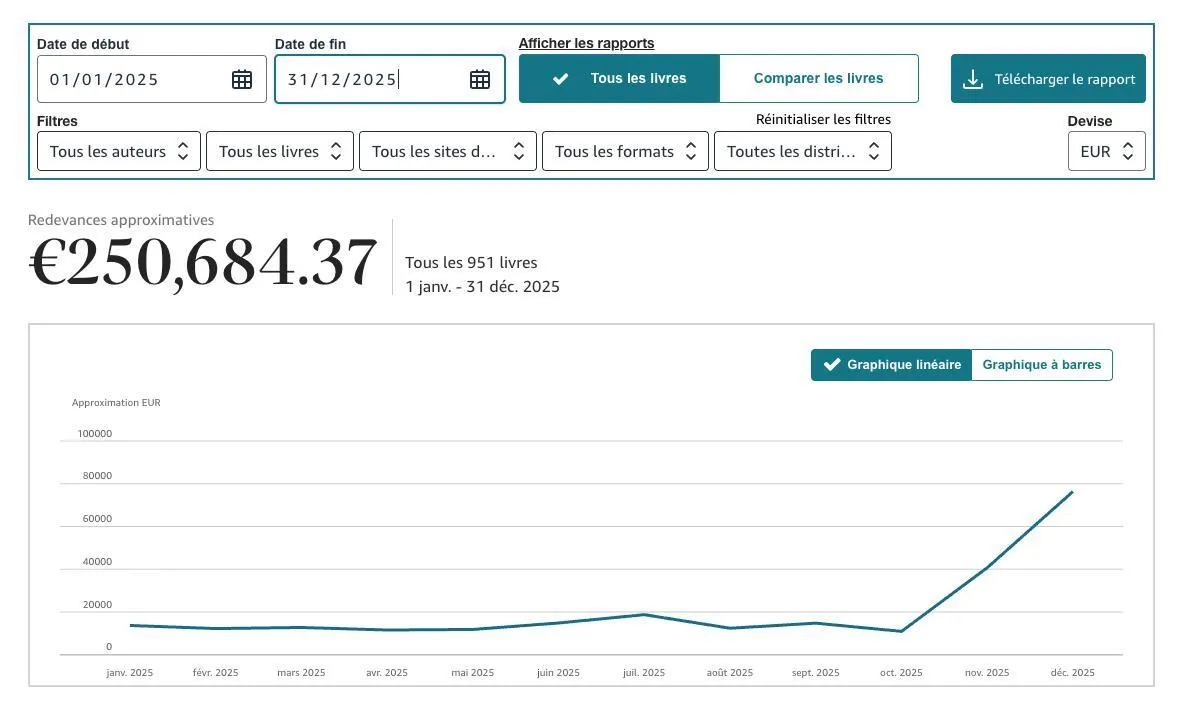This screenshot has height=721, width=1194.
Task: Open the start date calendar icon
Action: tap(242, 79)
